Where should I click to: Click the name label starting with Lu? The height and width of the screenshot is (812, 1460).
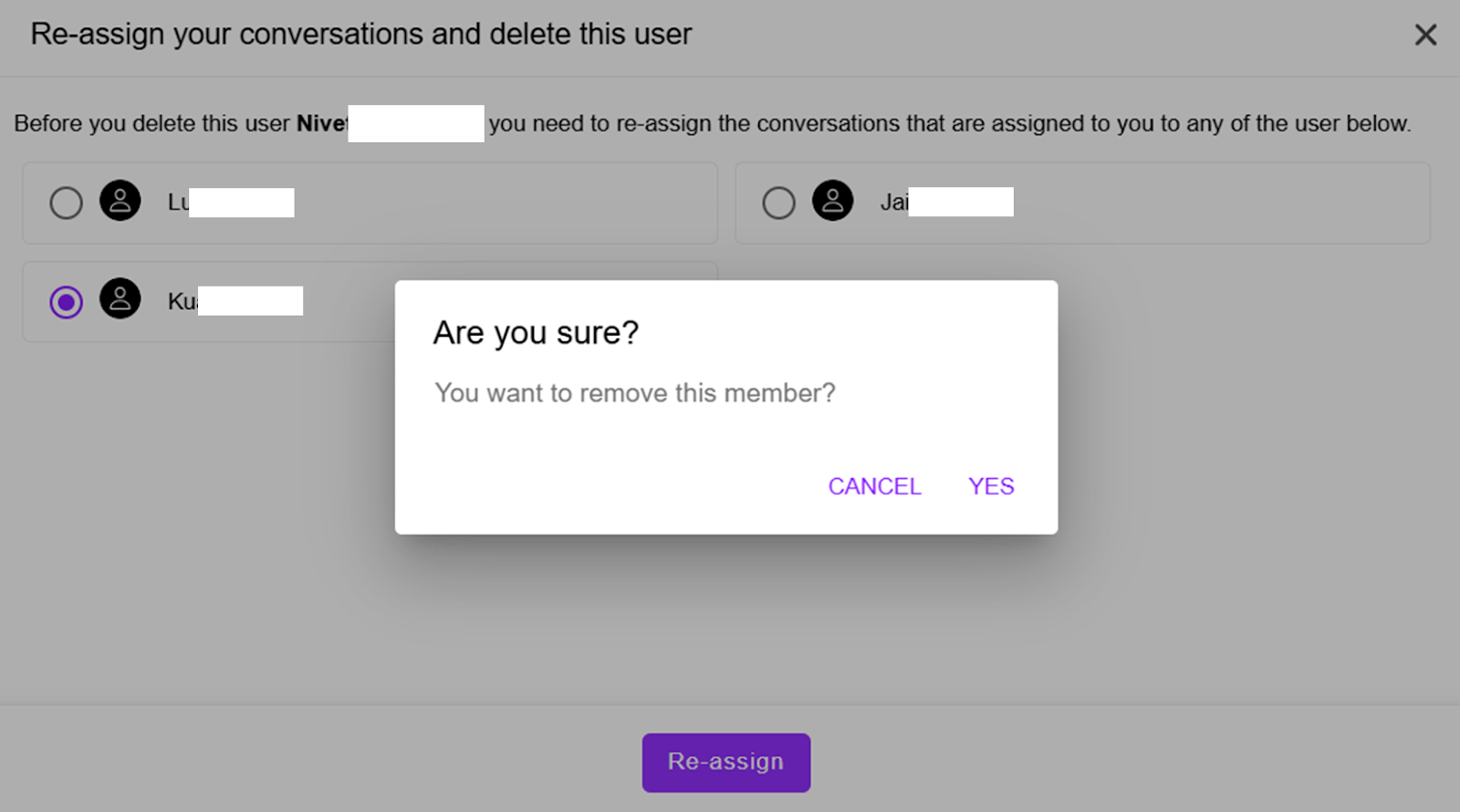pos(231,203)
